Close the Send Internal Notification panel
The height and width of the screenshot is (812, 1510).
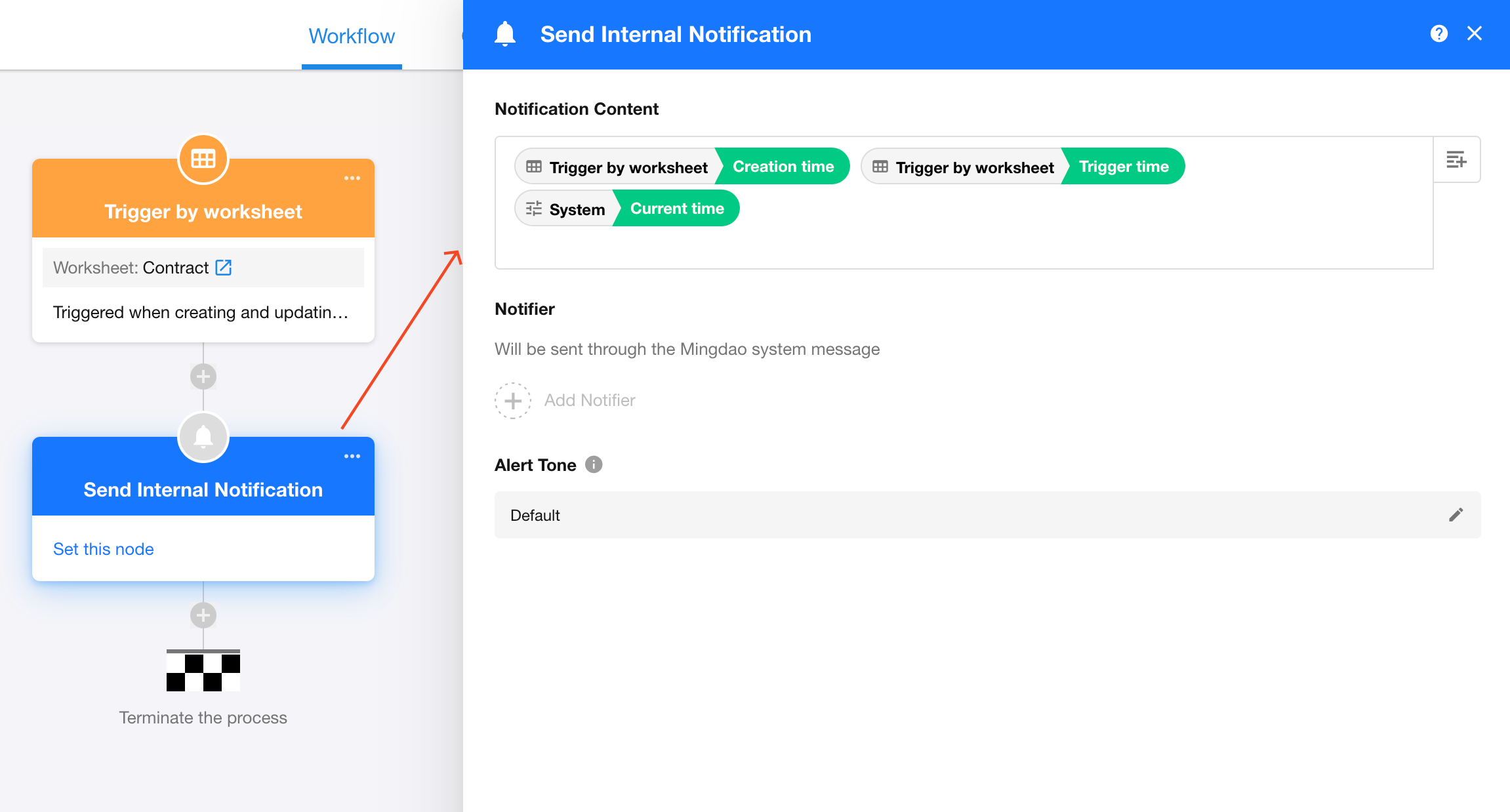[1475, 33]
